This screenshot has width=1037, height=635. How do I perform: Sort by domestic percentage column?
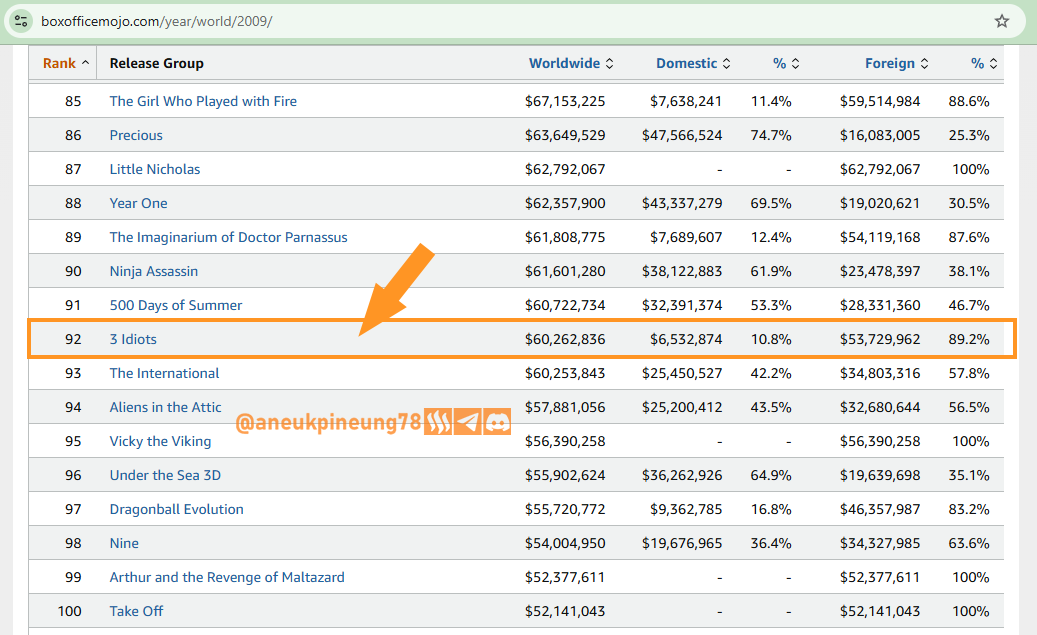point(786,64)
